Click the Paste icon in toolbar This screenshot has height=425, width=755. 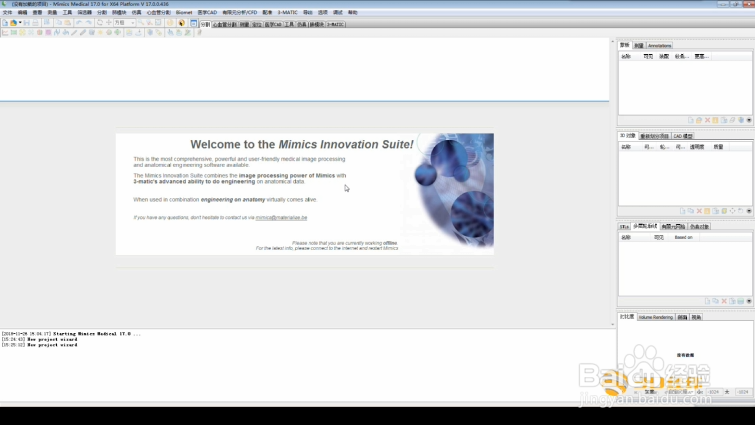67,23
